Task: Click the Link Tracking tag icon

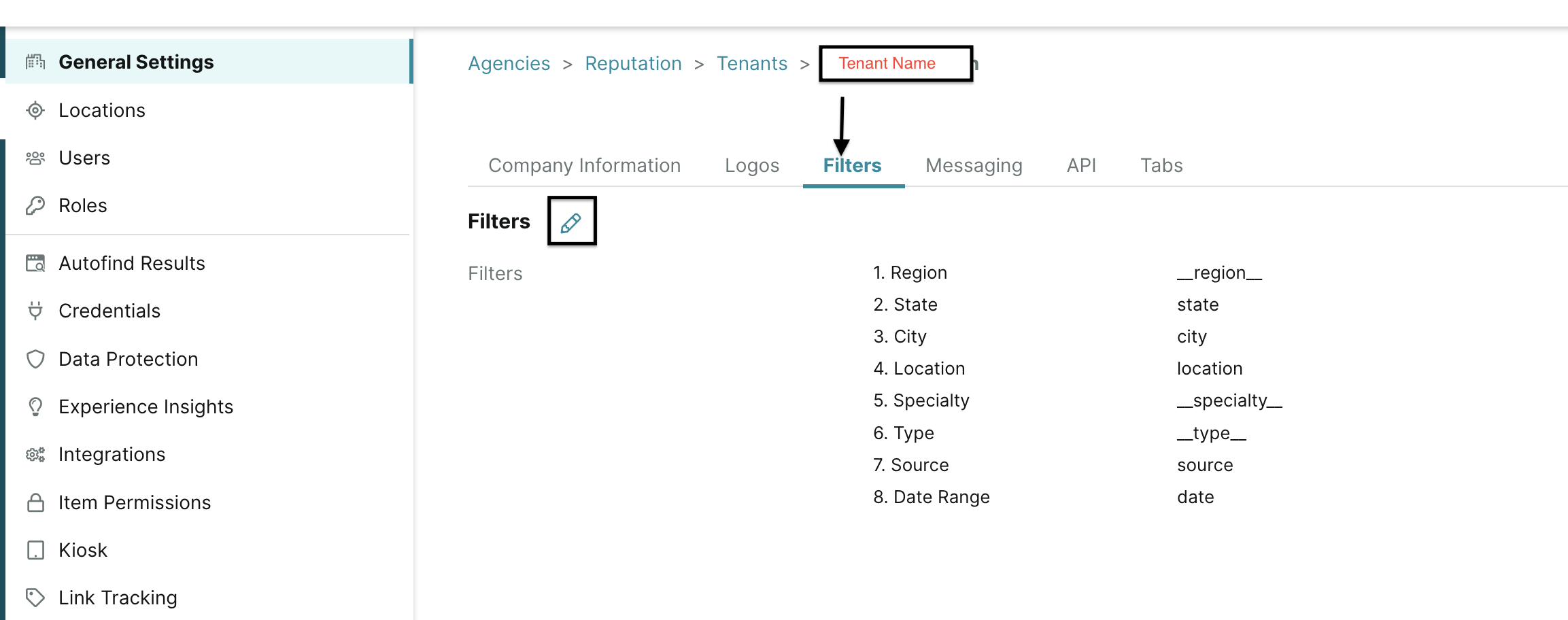Action: 34,597
